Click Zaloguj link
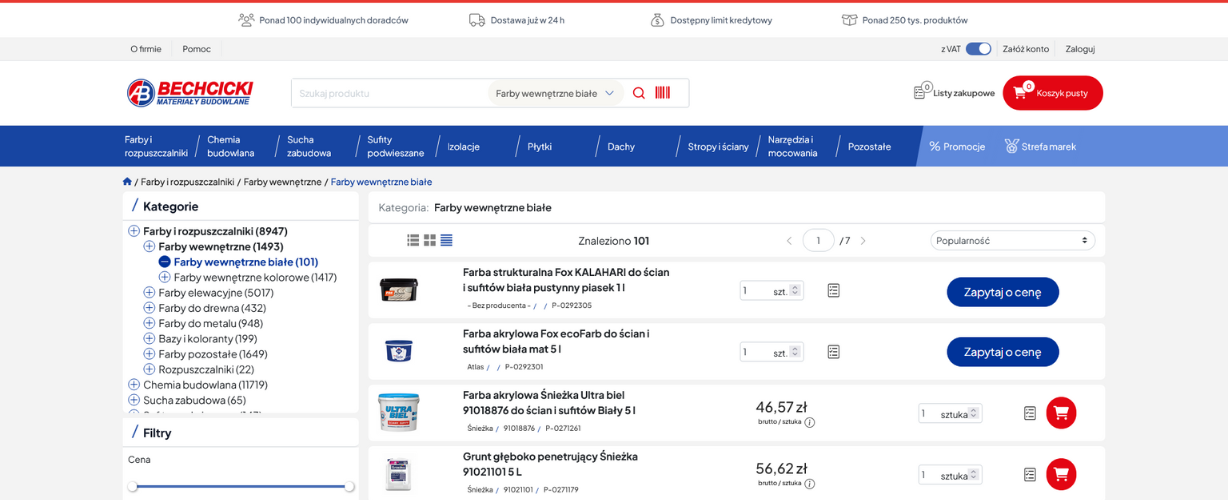Screen dimensions: 1228x500 [x=1080, y=49]
